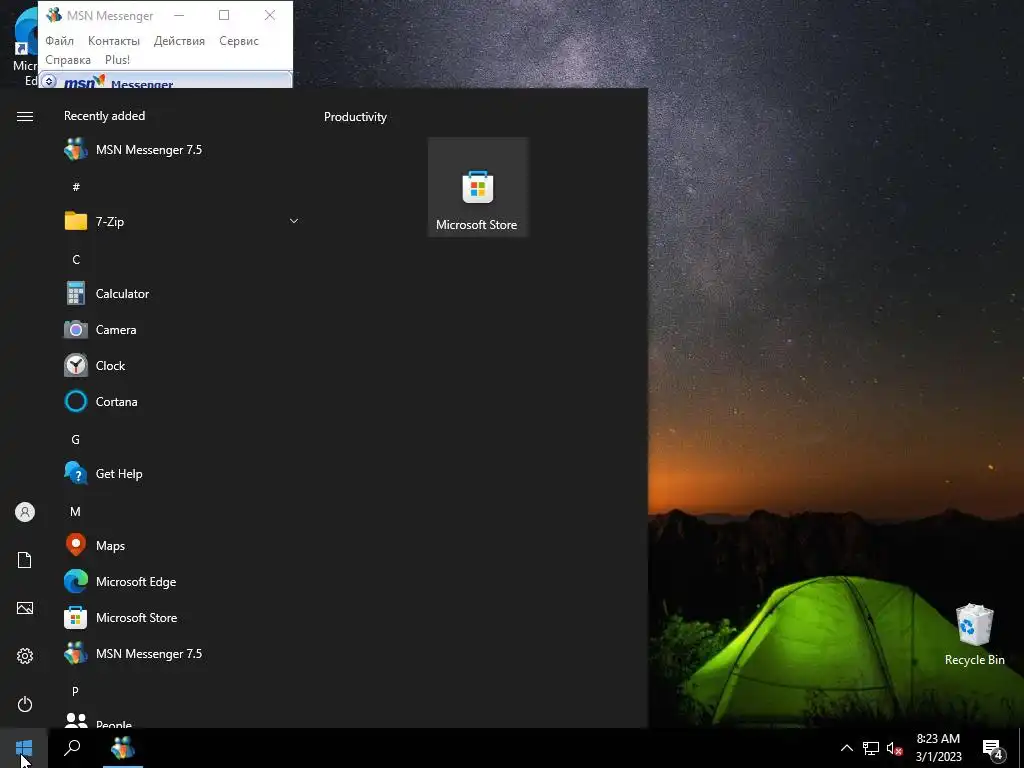Image resolution: width=1024 pixels, height=768 pixels.
Task: Click the Microsoft Store tile in Productivity
Action: click(477, 187)
